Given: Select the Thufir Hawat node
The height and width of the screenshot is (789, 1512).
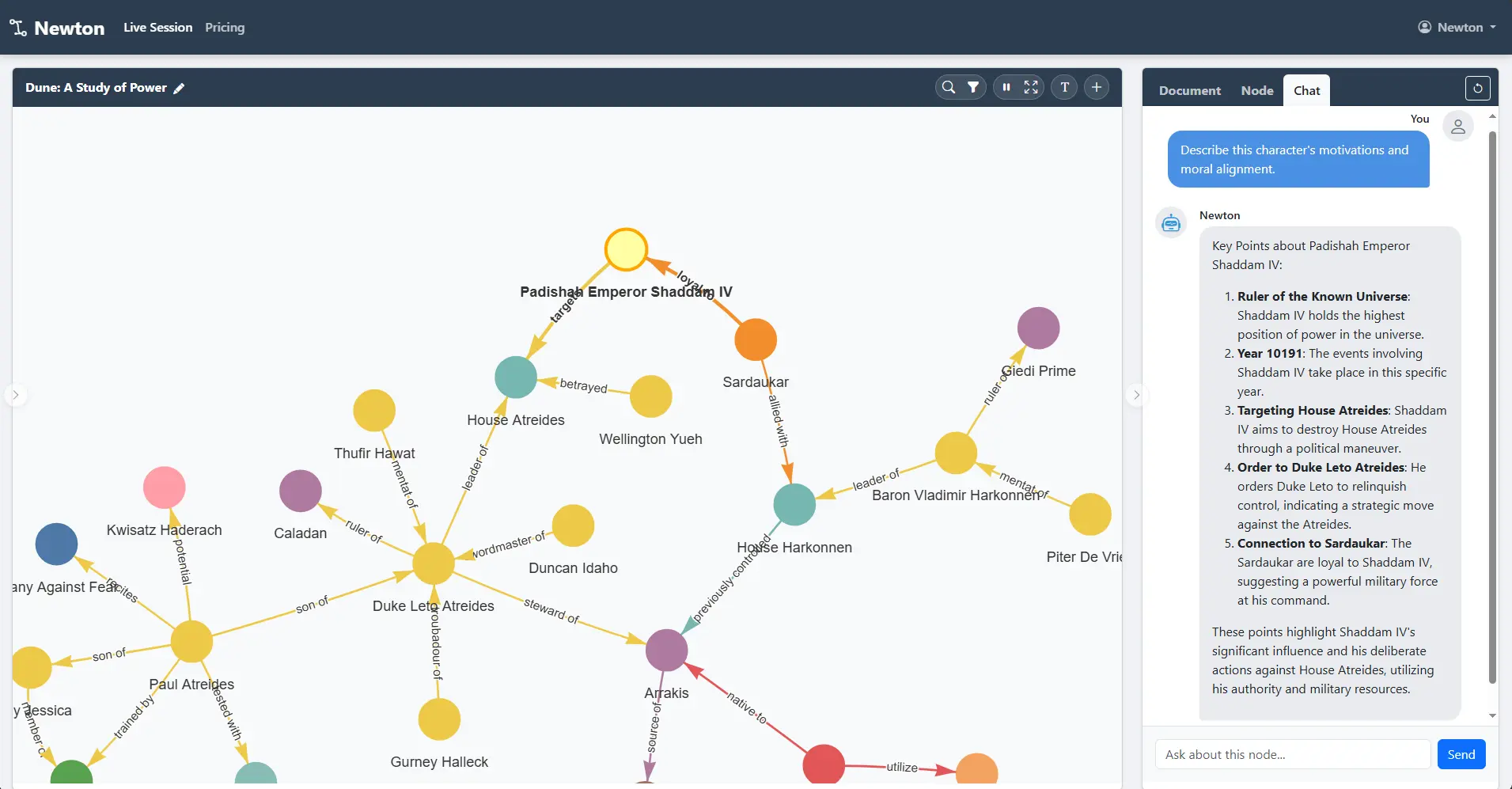Looking at the screenshot, I should click(374, 411).
